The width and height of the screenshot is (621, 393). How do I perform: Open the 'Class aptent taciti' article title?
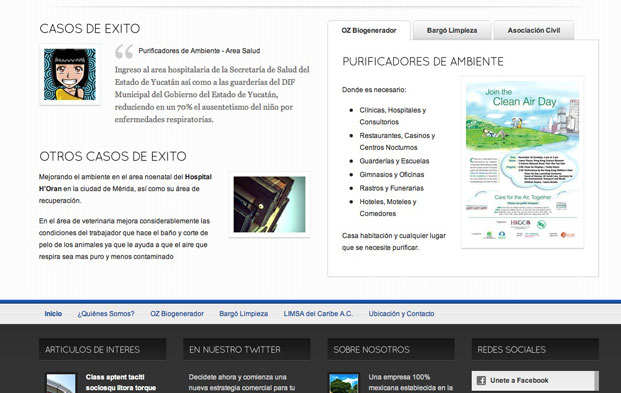[121, 382]
